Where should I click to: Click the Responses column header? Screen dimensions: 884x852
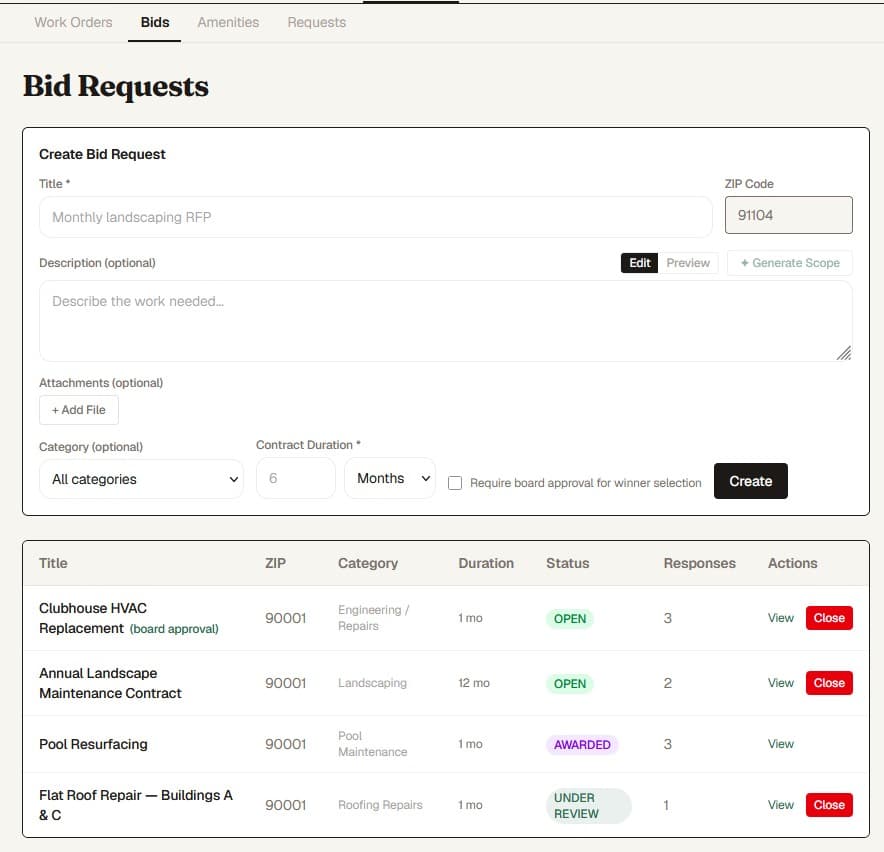tap(700, 563)
